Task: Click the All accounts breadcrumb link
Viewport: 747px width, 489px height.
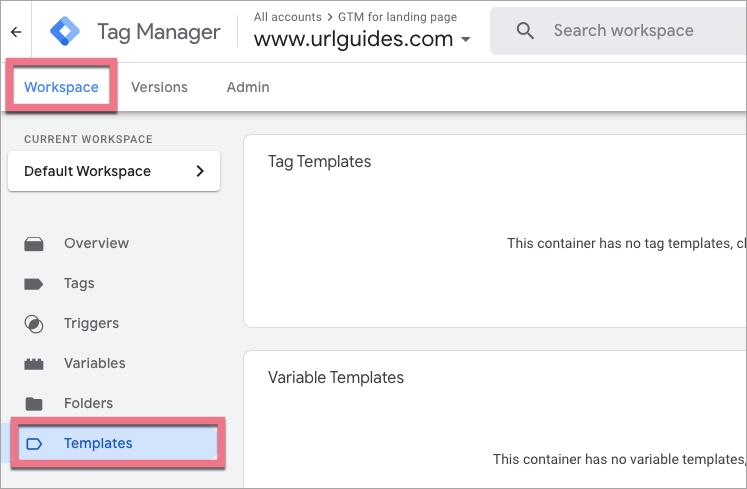Action: (x=287, y=17)
